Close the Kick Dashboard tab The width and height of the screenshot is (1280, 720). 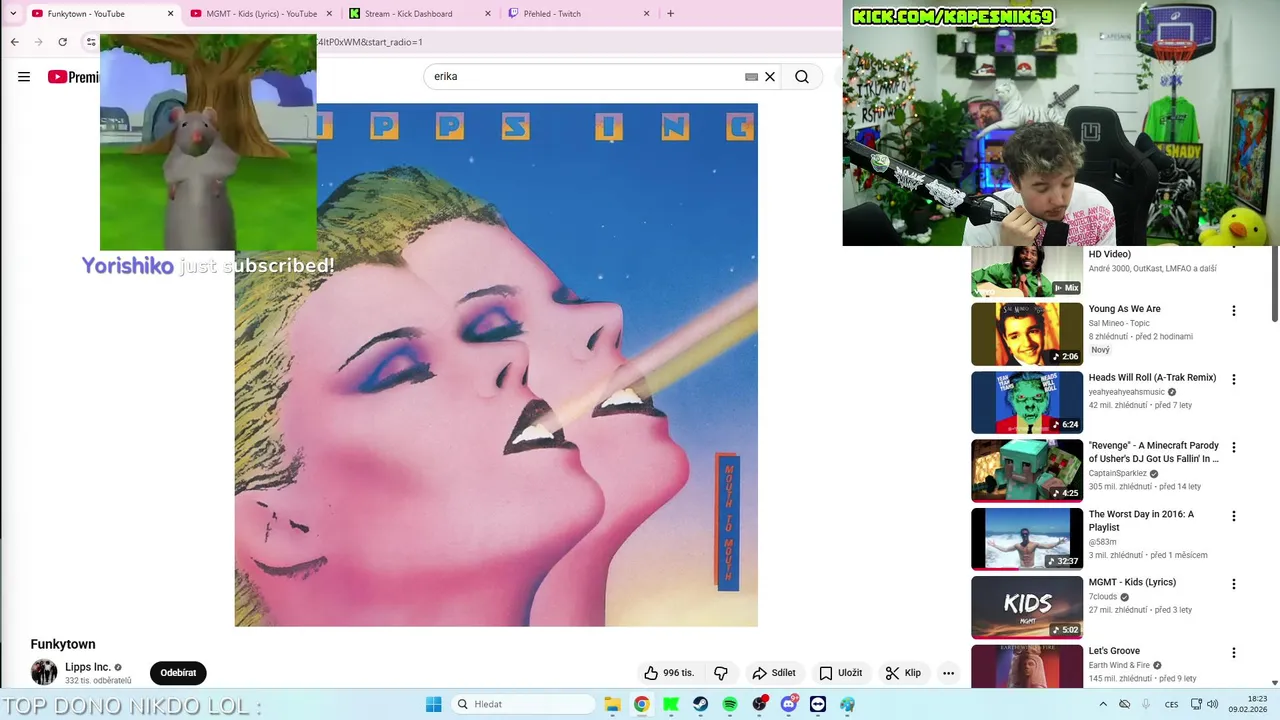(x=488, y=14)
